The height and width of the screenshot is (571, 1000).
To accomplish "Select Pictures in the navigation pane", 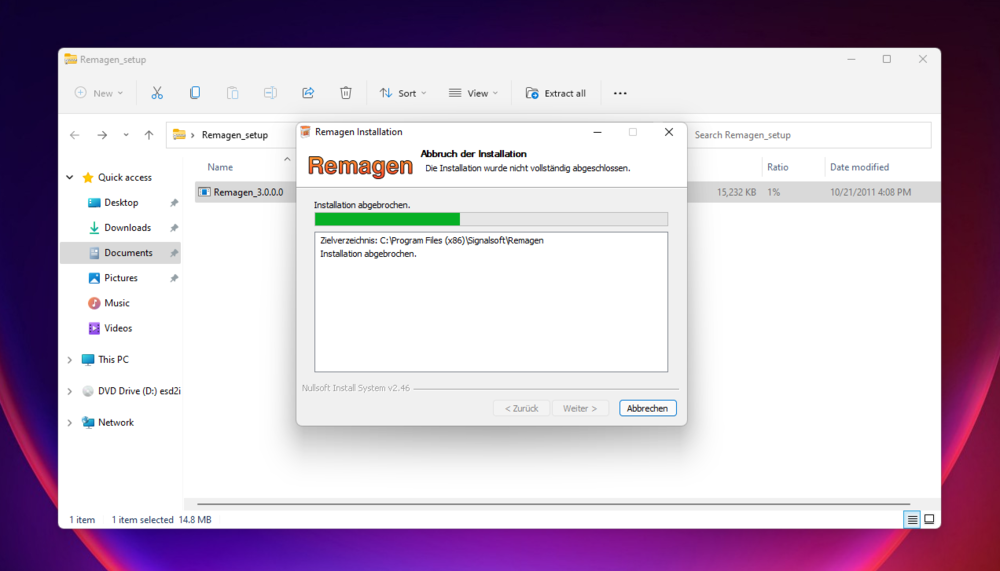I will coord(121,278).
